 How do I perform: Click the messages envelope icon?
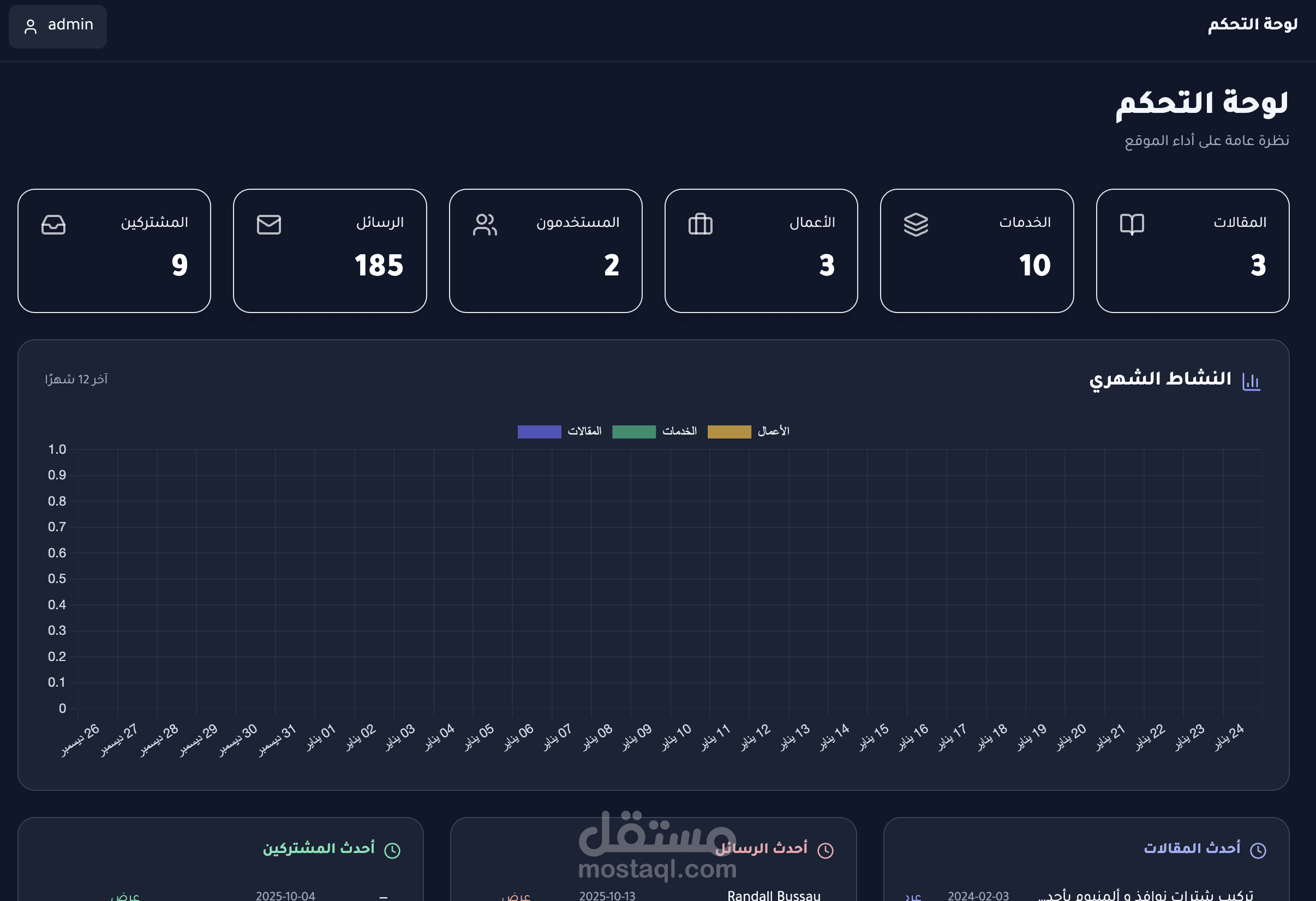pyautogui.click(x=268, y=224)
